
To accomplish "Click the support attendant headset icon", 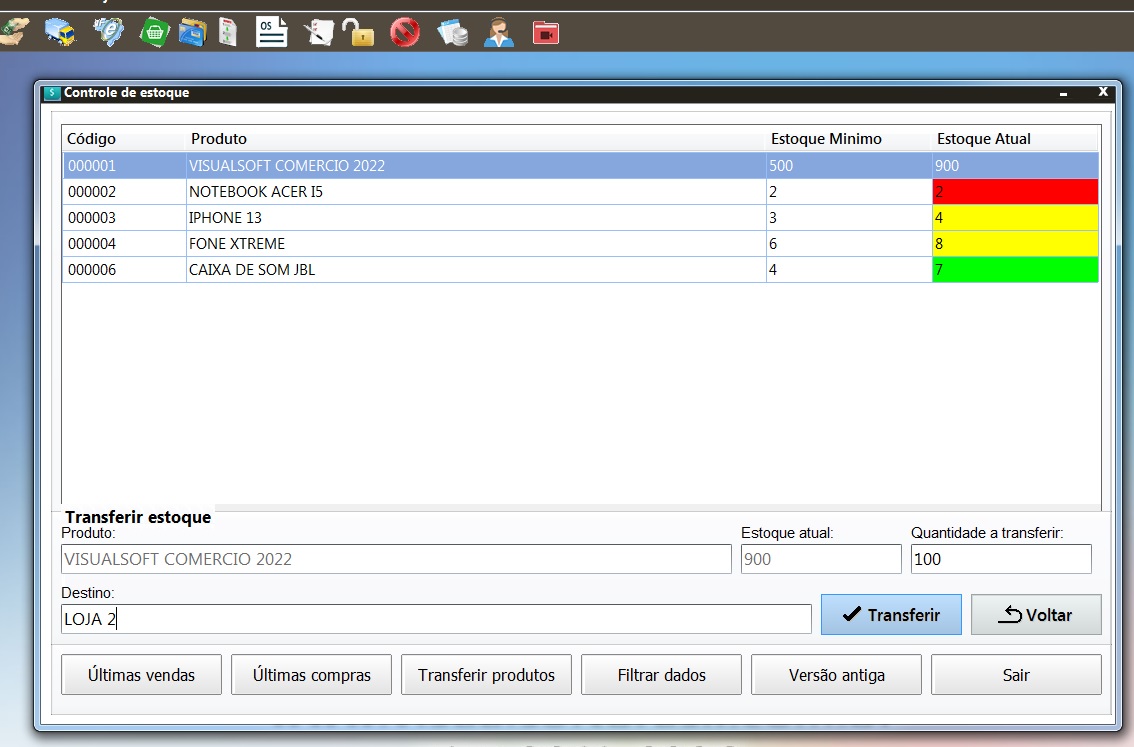I will tap(499, 33).
